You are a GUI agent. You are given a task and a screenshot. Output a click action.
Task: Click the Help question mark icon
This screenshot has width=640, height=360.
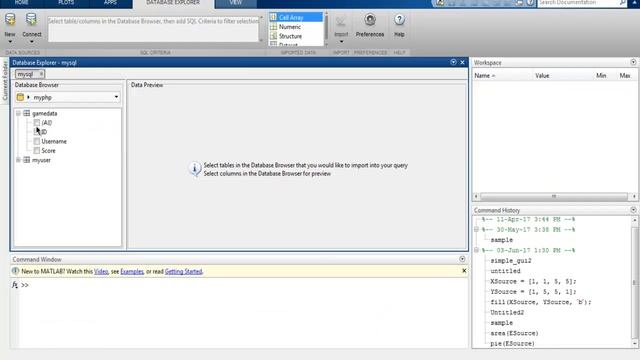click(x=399, y=20)
